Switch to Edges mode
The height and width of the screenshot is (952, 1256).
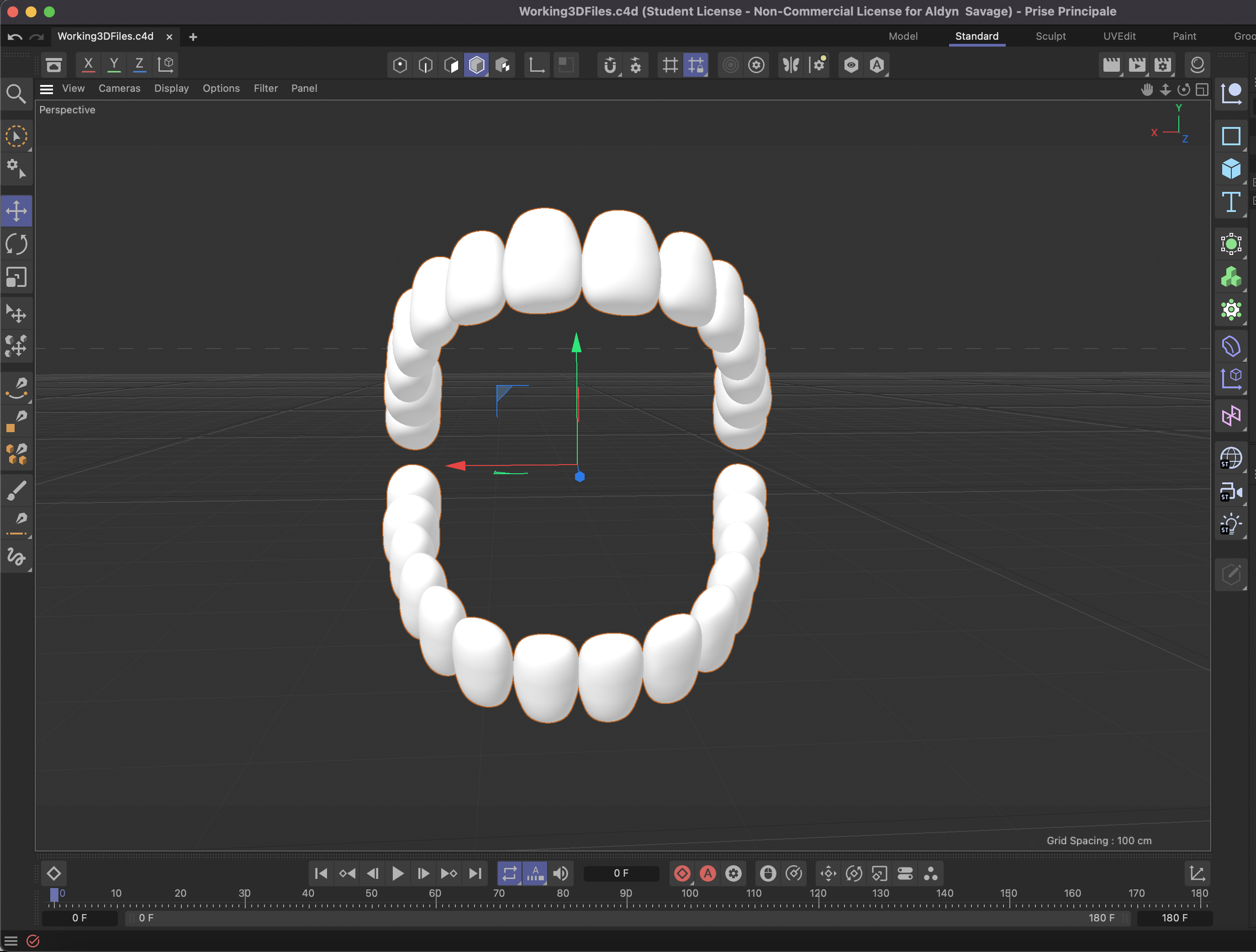425,65
